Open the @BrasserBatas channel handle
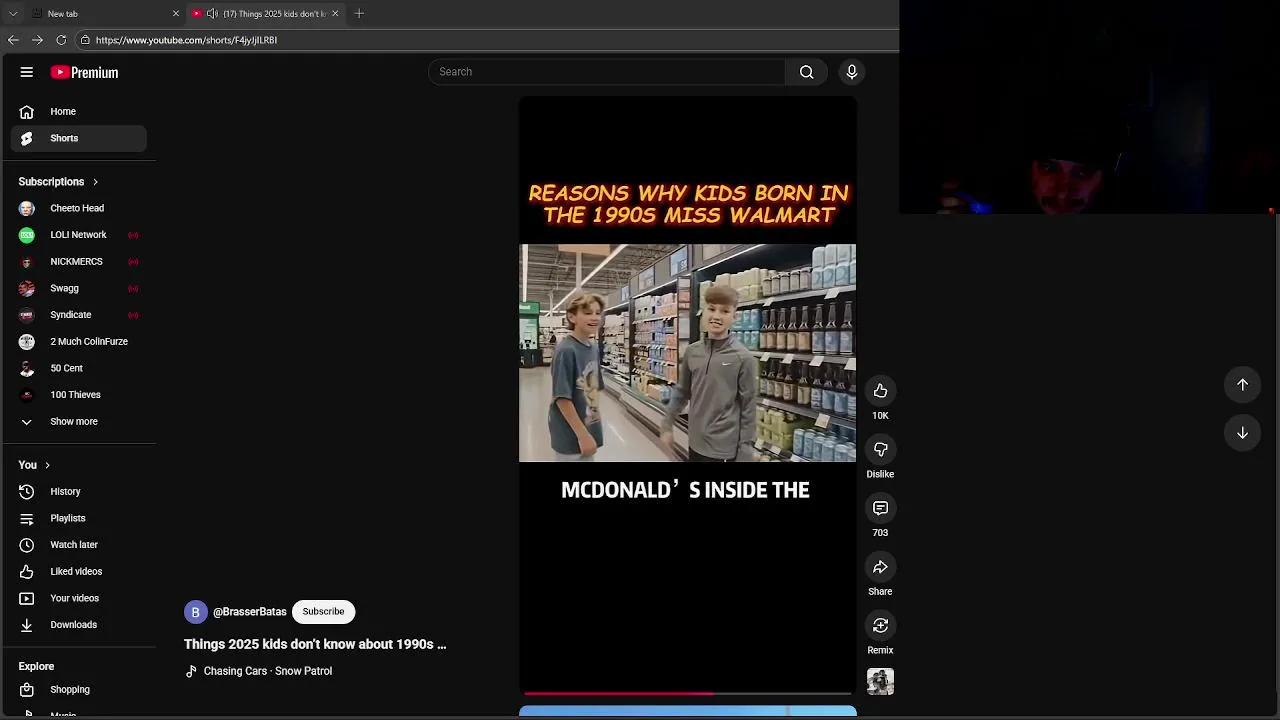This screenshot has width=1280, height=720. click(x=250, y=612)
